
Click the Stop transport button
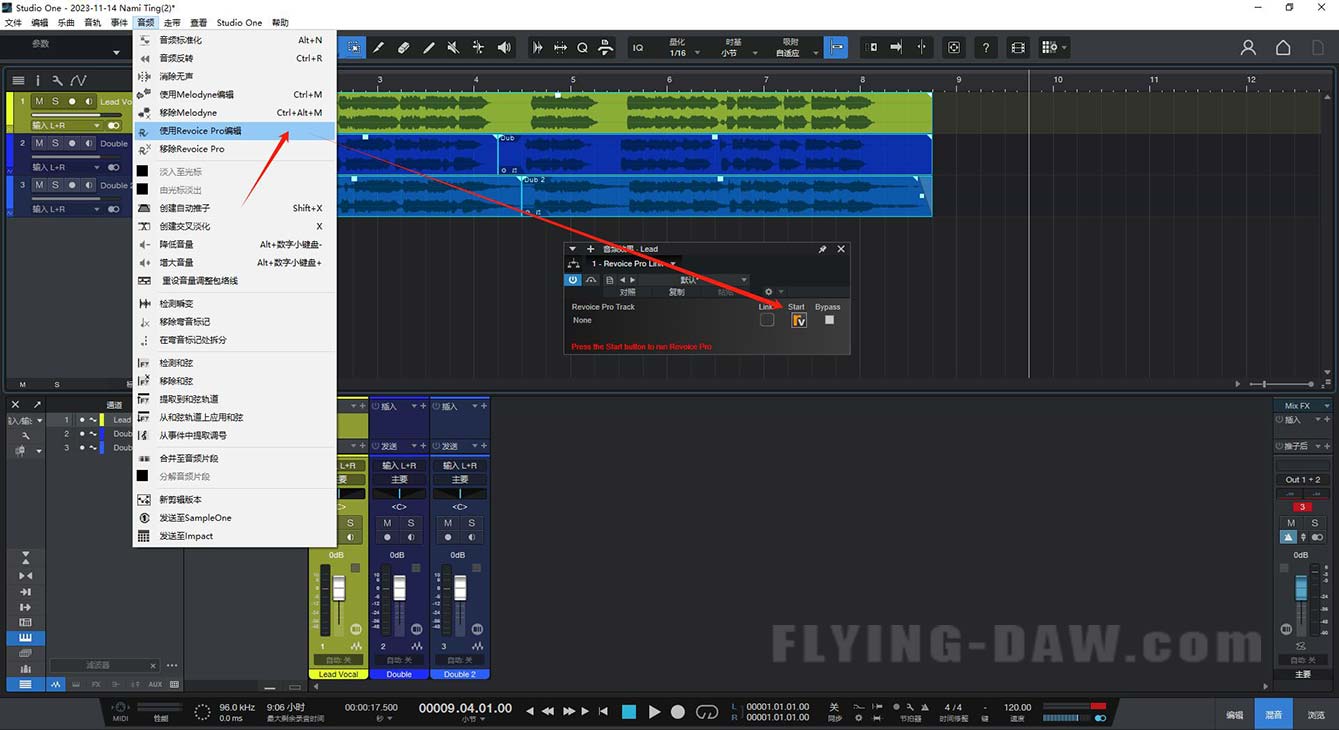[629, 712]
